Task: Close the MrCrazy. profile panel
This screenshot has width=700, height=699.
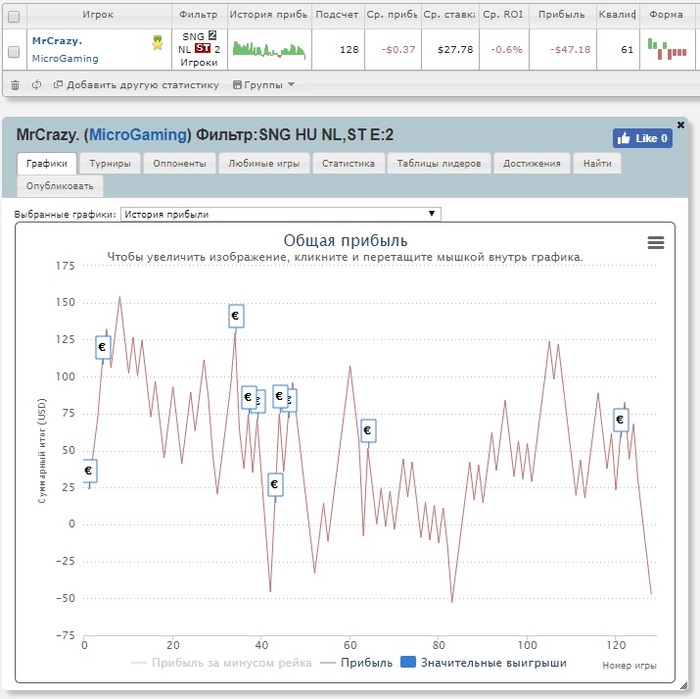Action: (x=680, y=125)
